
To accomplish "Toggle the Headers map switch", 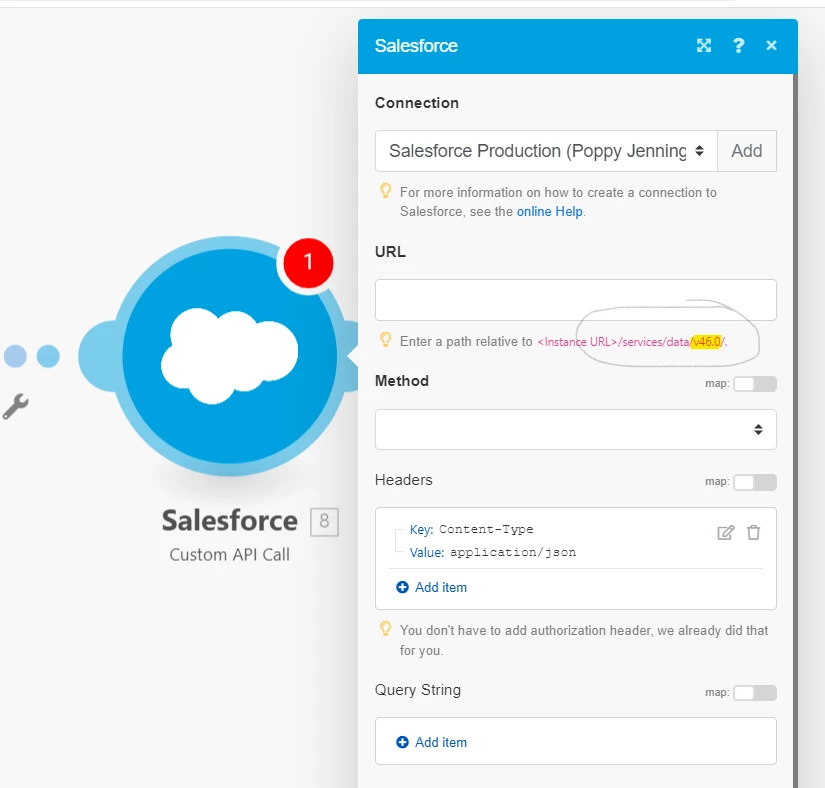I will [x=755, y=482].
